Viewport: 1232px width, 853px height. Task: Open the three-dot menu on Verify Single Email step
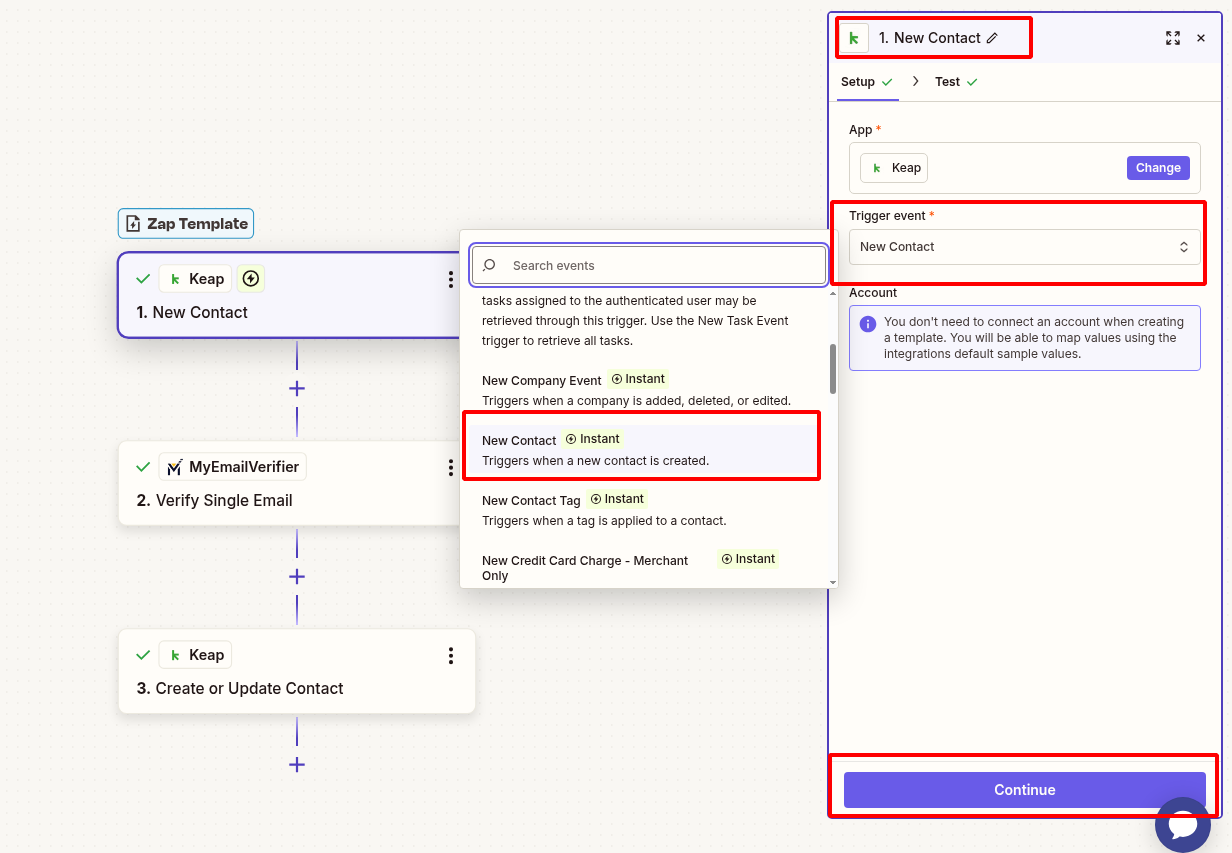click(451, 467)
